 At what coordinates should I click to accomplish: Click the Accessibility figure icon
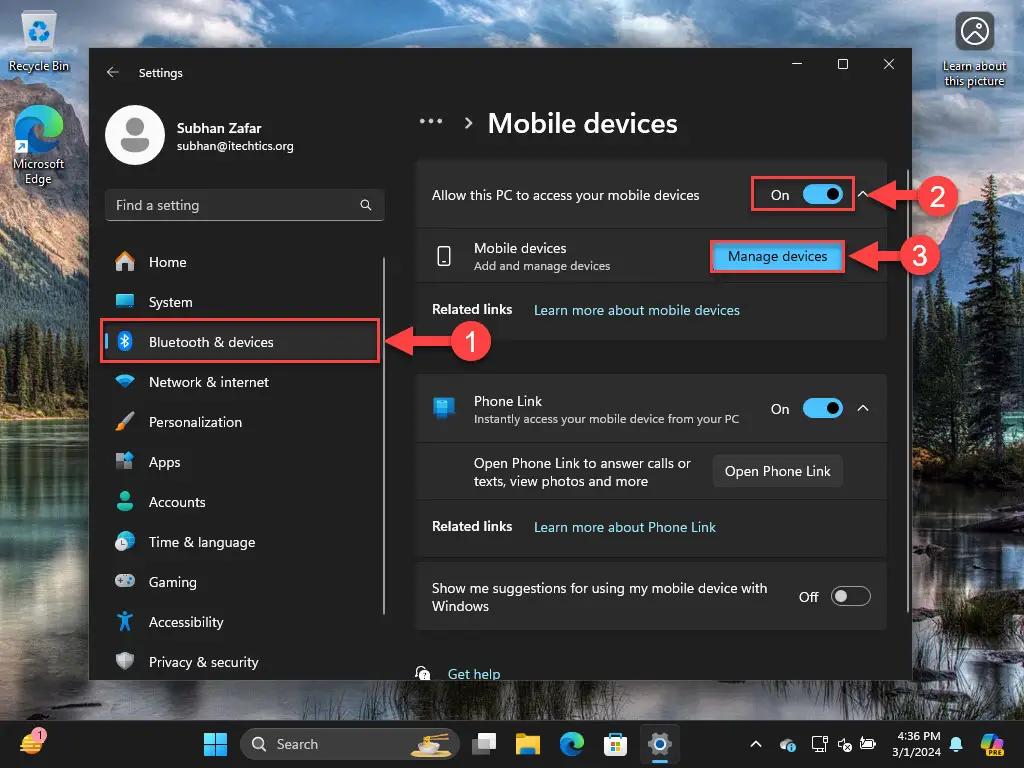(x=125, y=621)
